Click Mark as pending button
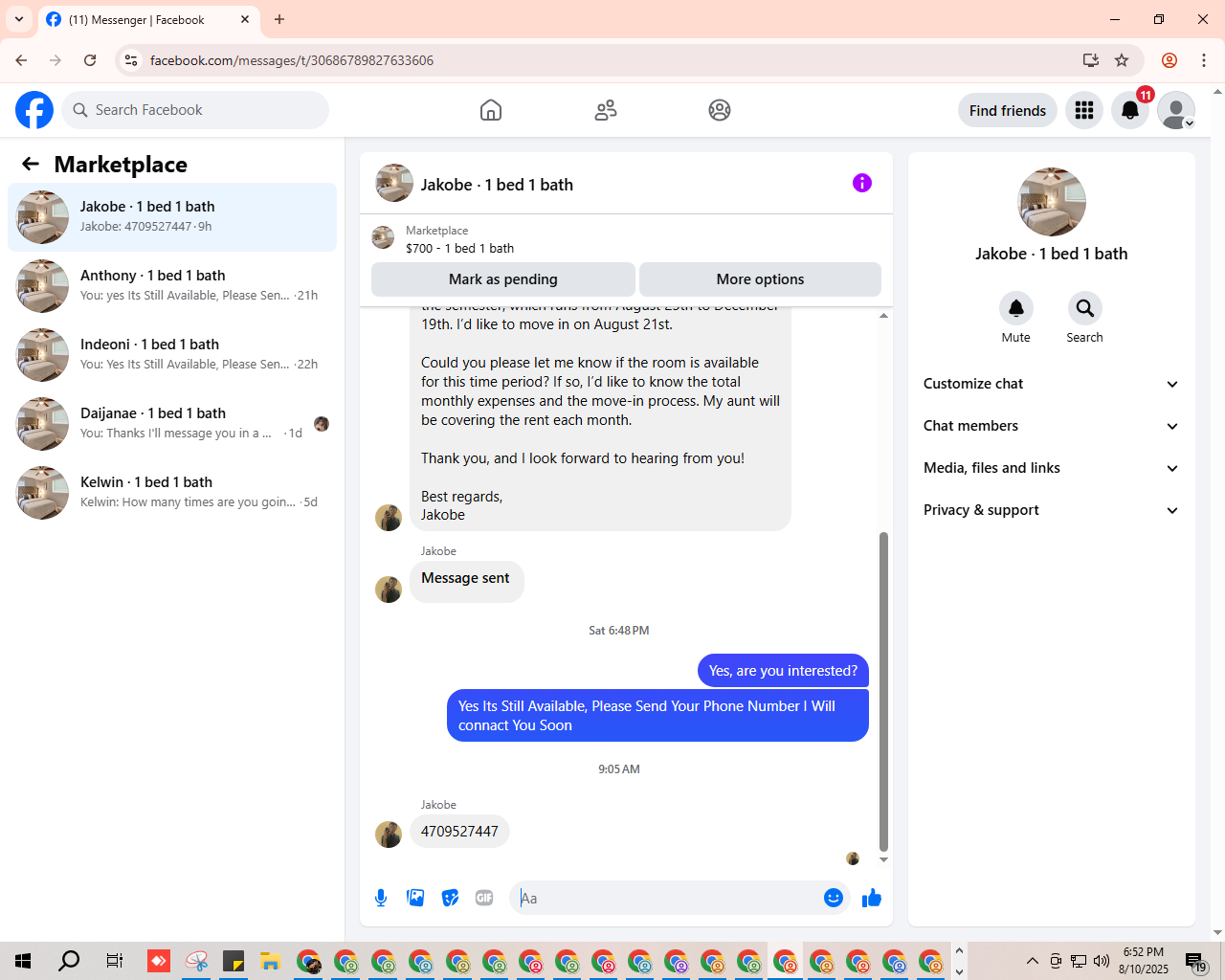1225x980 pixels. click(x=503, y=279)
